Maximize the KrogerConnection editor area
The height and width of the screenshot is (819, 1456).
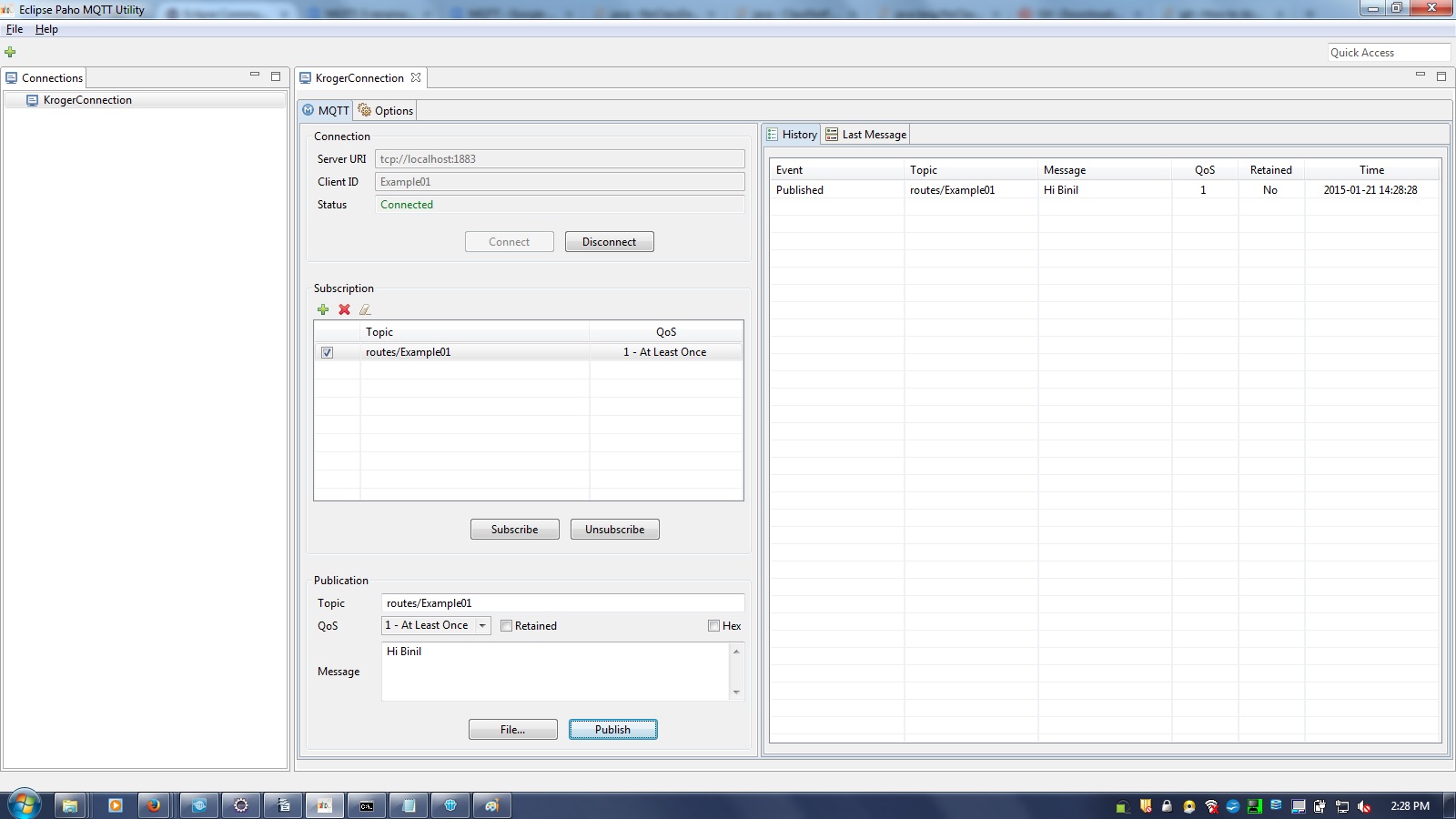pyautogui.click(x=1441, y=76)
